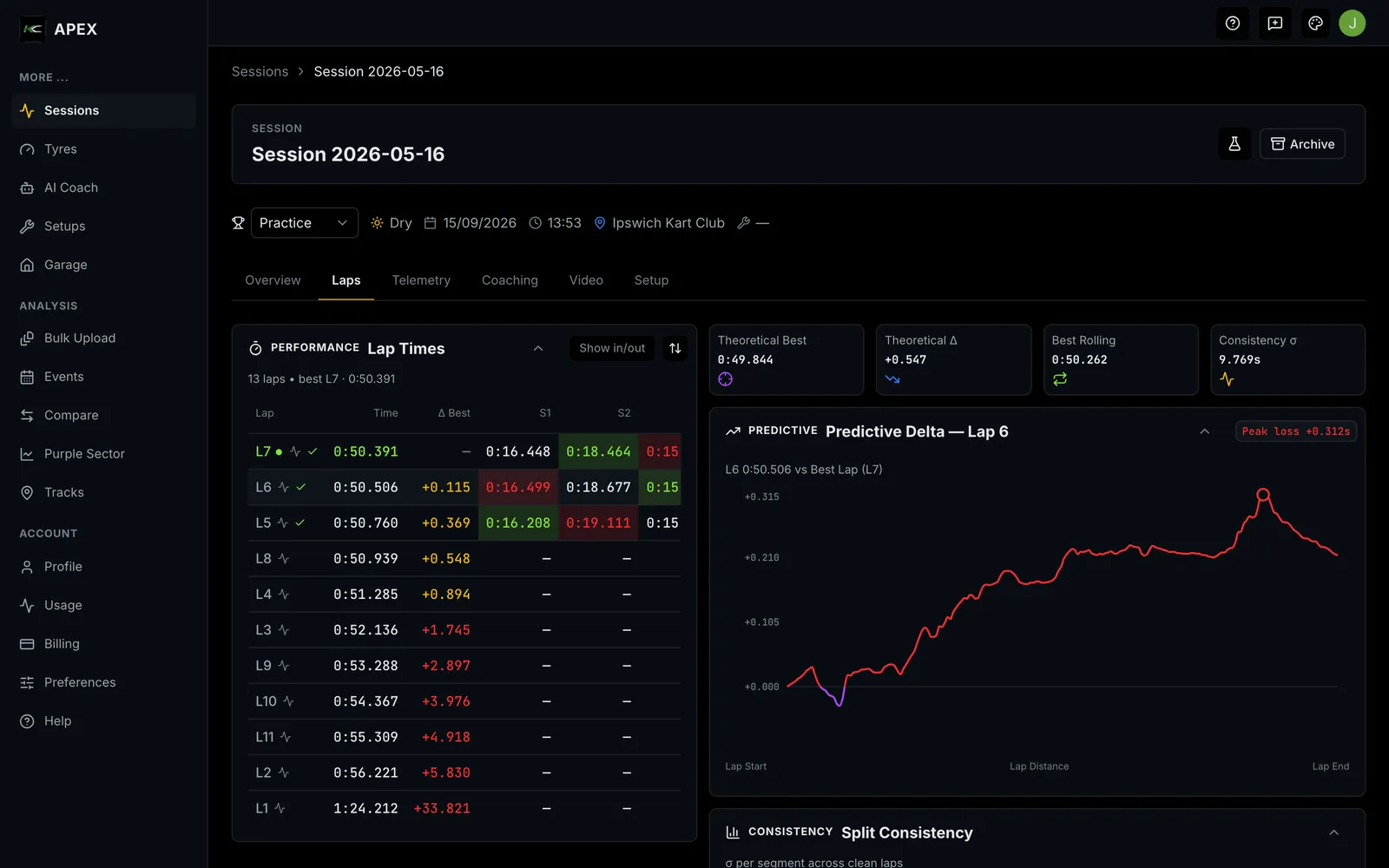
Task: Click the sort order arrows icon
Action: [x=675, y=348]
